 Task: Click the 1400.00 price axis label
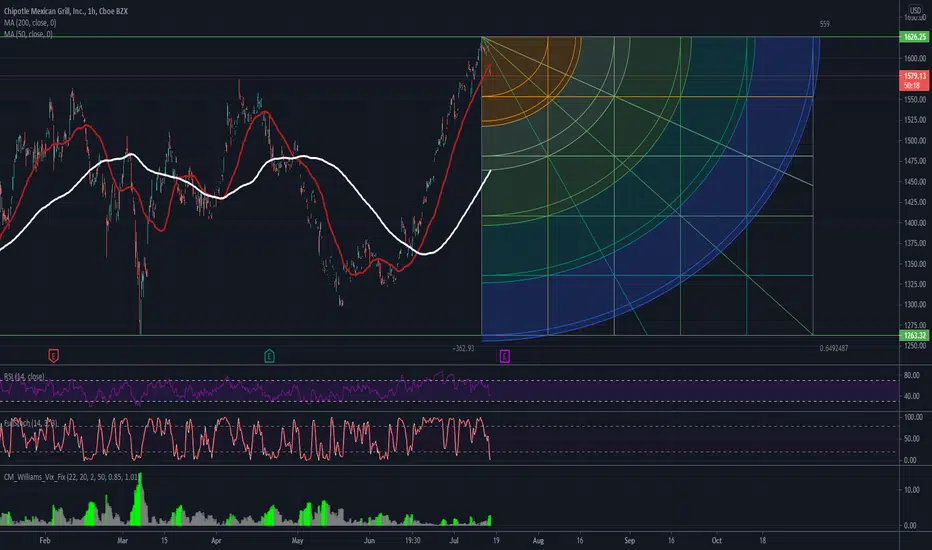[x=915, y=223]
